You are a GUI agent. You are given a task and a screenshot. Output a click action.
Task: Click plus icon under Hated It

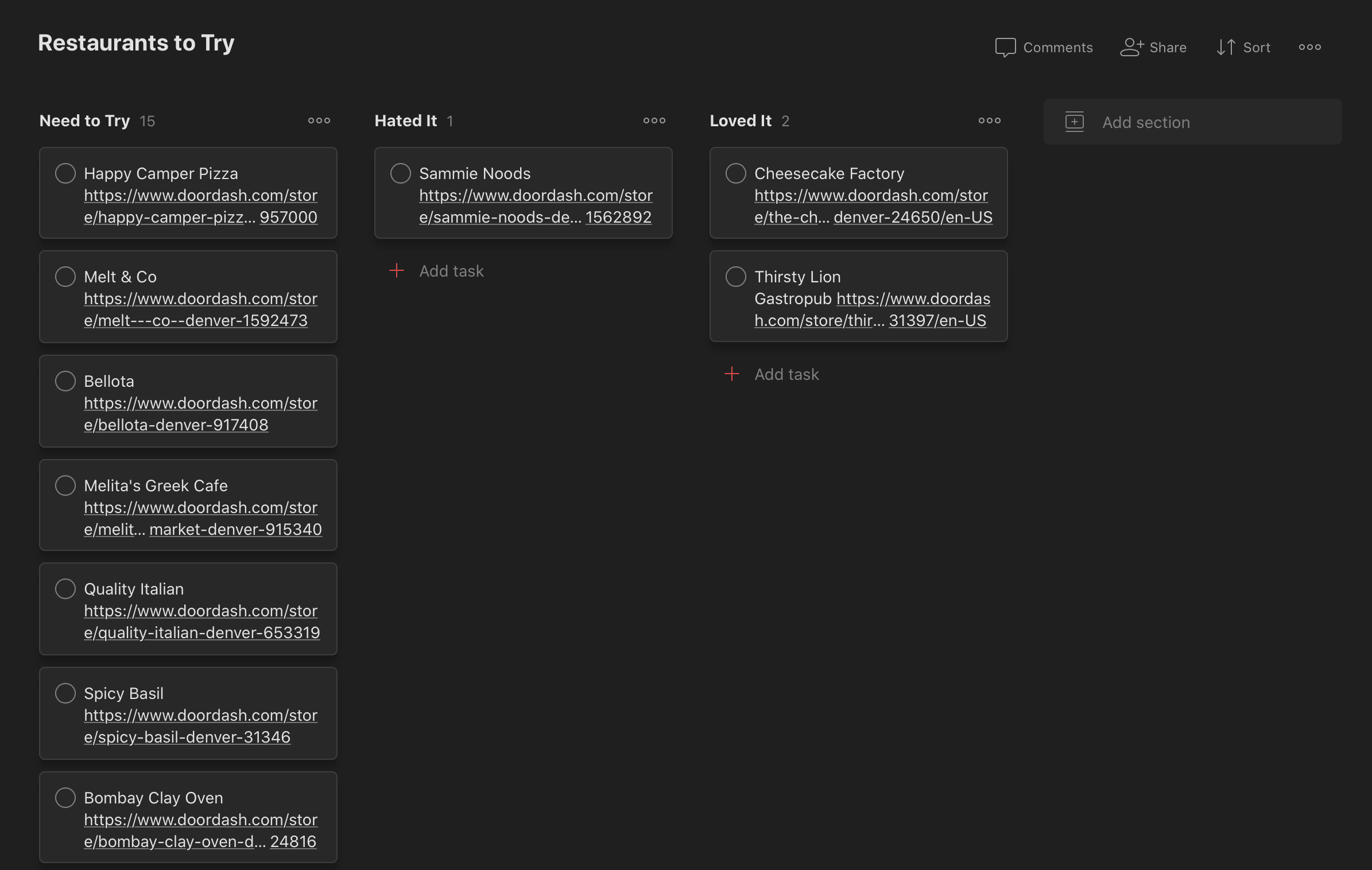(x=397, y=270)
